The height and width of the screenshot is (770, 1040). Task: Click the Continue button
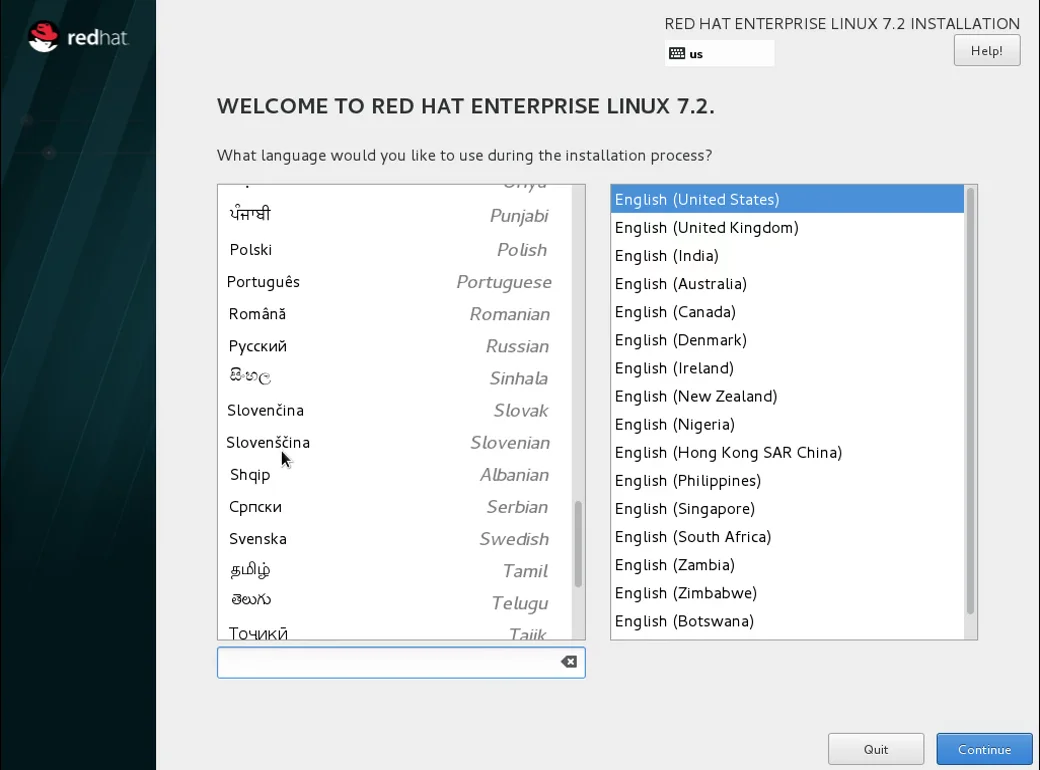tap(984, 749)
